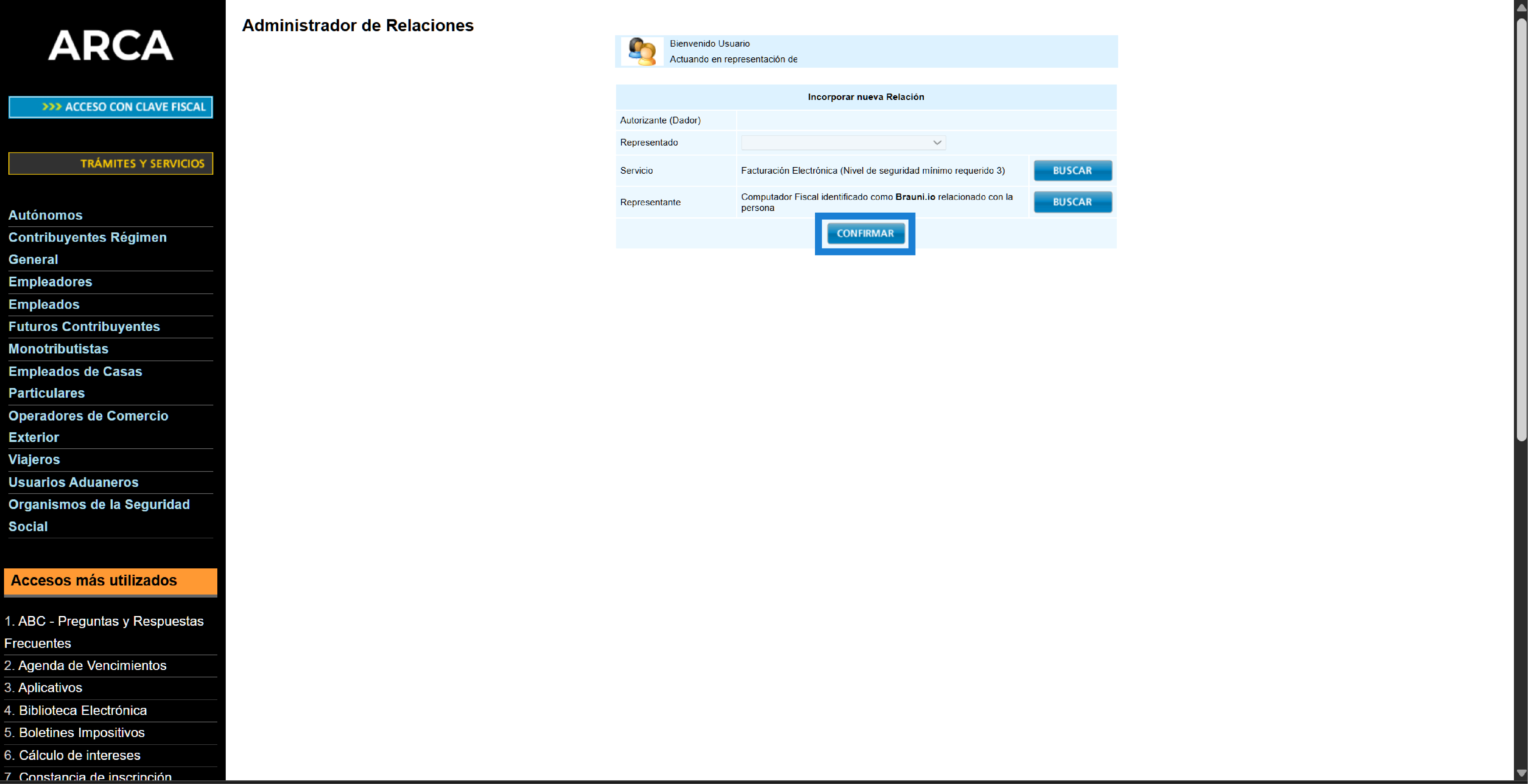Expand the Representado dropdown
This screenshot has height=784, width=1528.
(x=843, y=143)
